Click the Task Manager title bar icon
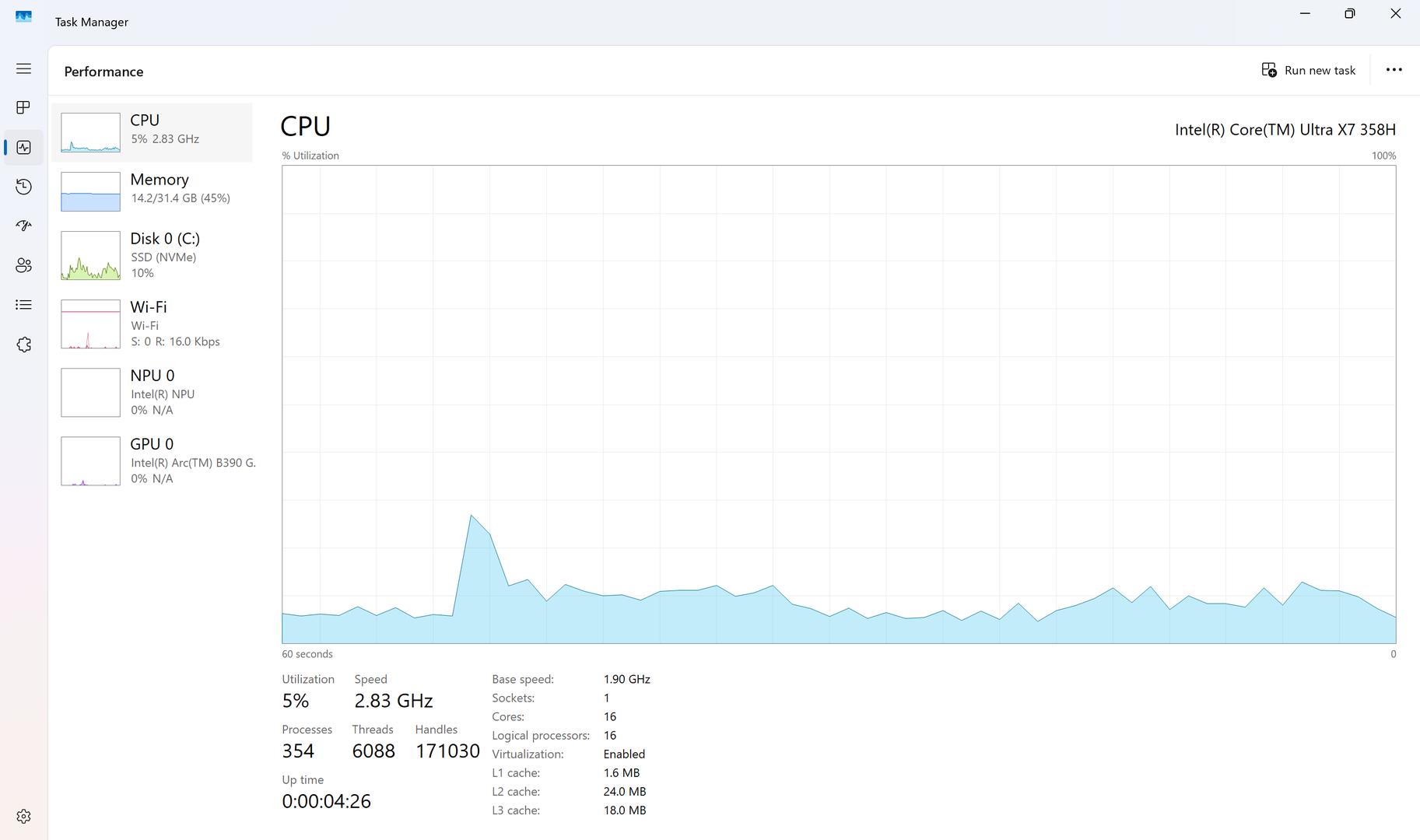Image resolution: width=1420 pixels, height=840 pixels. (23, 16)
